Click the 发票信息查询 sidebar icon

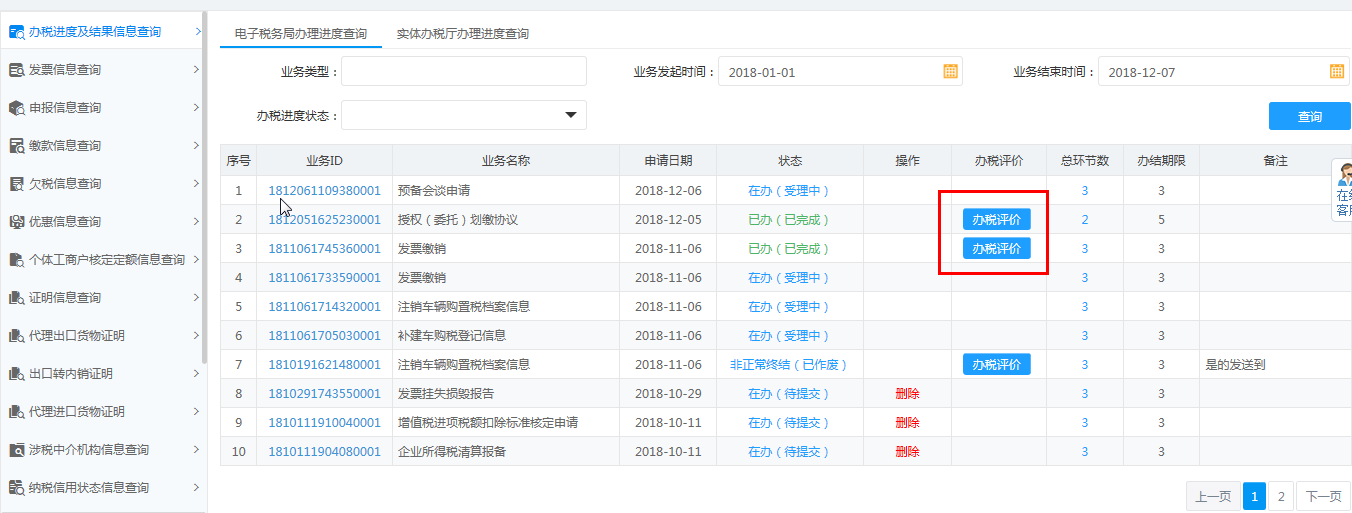[17, 70]
